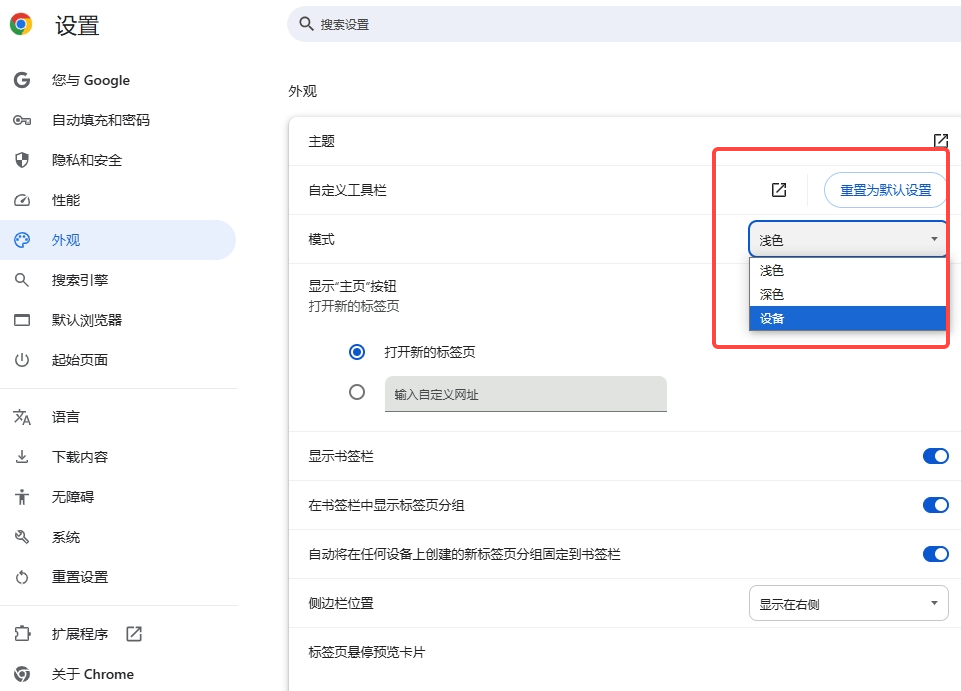
Task: Turn off the 显示书签栏 toggle
Action: (935, 456)
